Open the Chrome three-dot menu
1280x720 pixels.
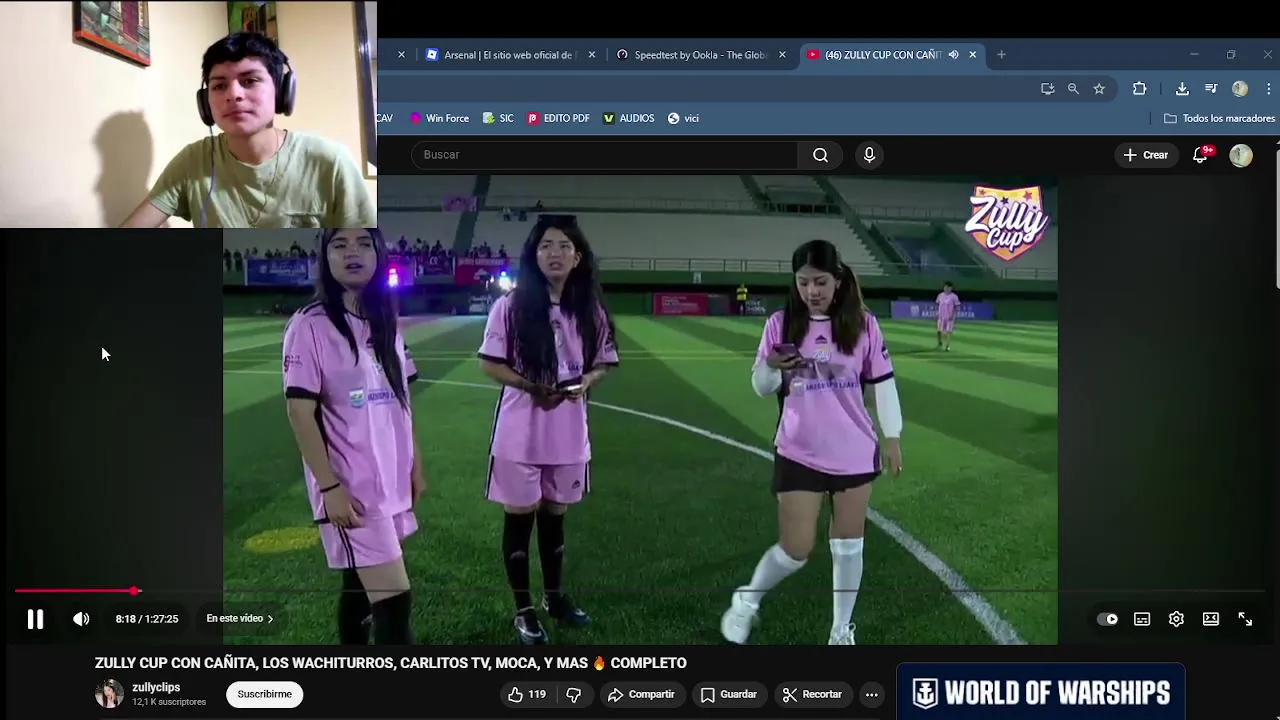(1268, 89)
